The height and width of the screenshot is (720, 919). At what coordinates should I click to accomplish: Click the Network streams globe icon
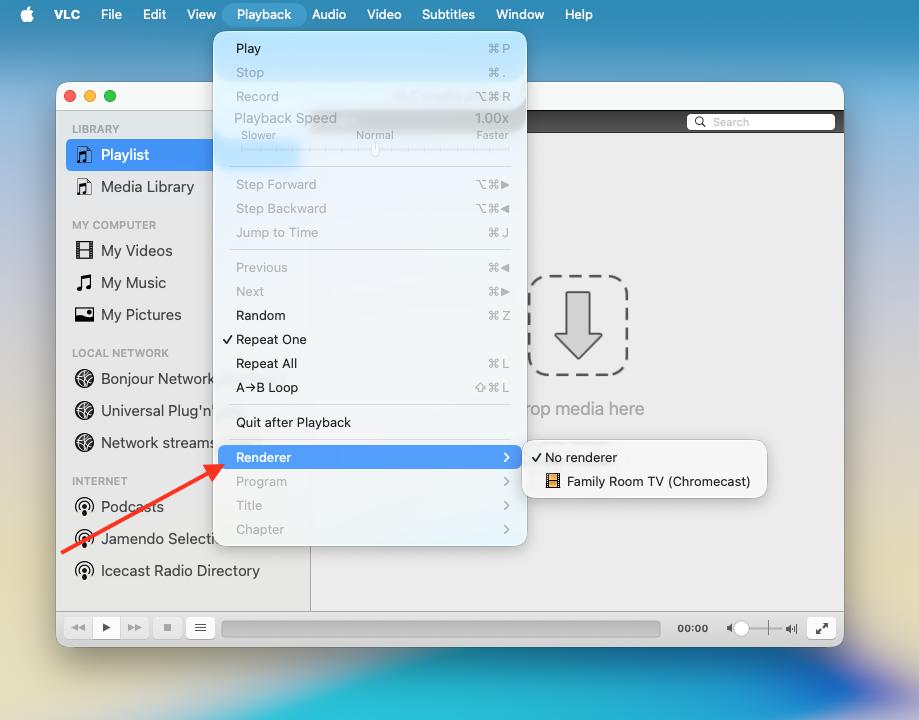[x=84, y=443]
